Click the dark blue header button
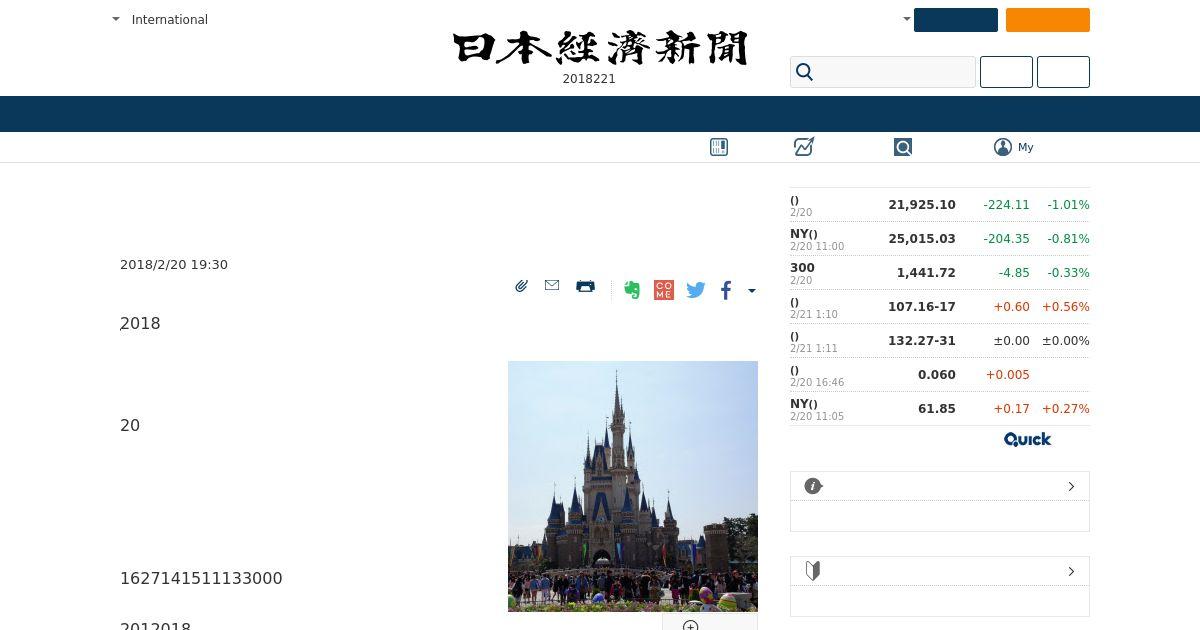 (x=956, y=20)
